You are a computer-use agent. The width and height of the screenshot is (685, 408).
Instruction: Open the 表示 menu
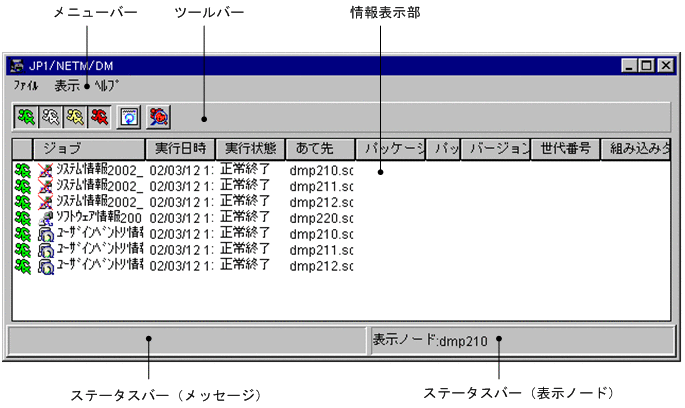tap(67, 86)
